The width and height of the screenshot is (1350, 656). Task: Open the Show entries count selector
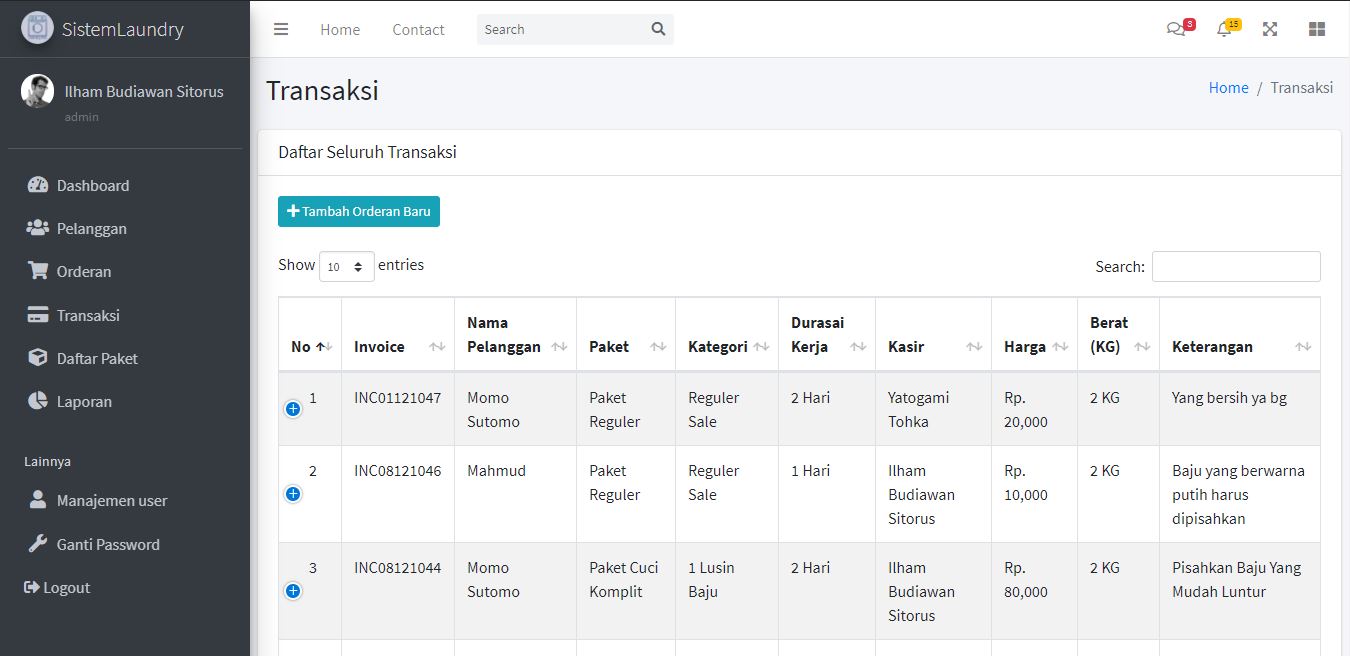point(346,266)
